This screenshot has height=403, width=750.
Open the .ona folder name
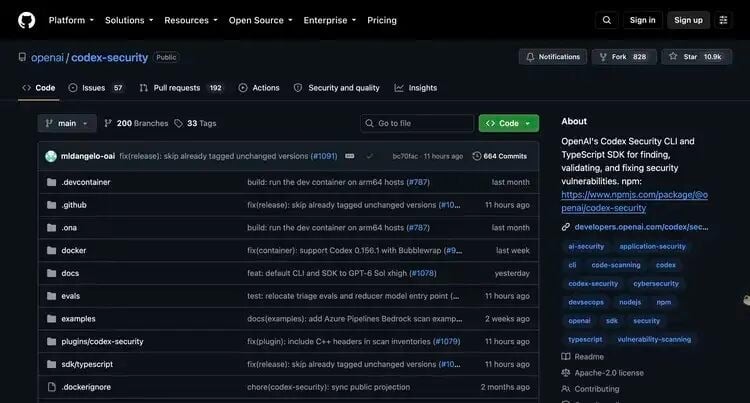[69, 228]
